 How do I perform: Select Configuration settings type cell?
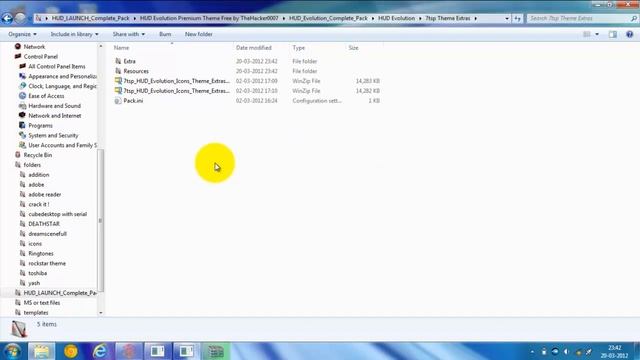click(x=317, y=100)
